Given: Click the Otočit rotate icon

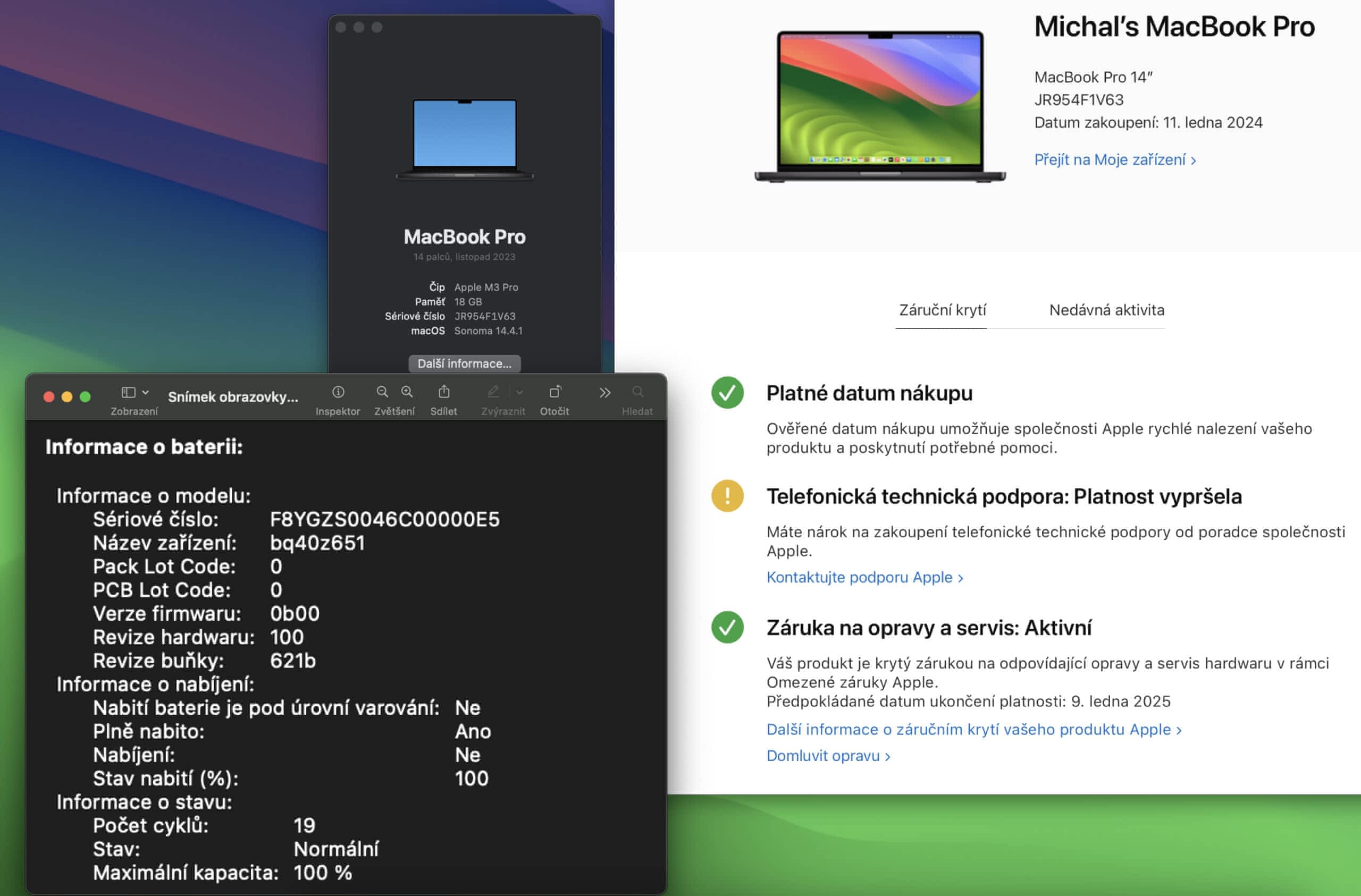Looking at the screenshot, I should (x=555, y=392).
